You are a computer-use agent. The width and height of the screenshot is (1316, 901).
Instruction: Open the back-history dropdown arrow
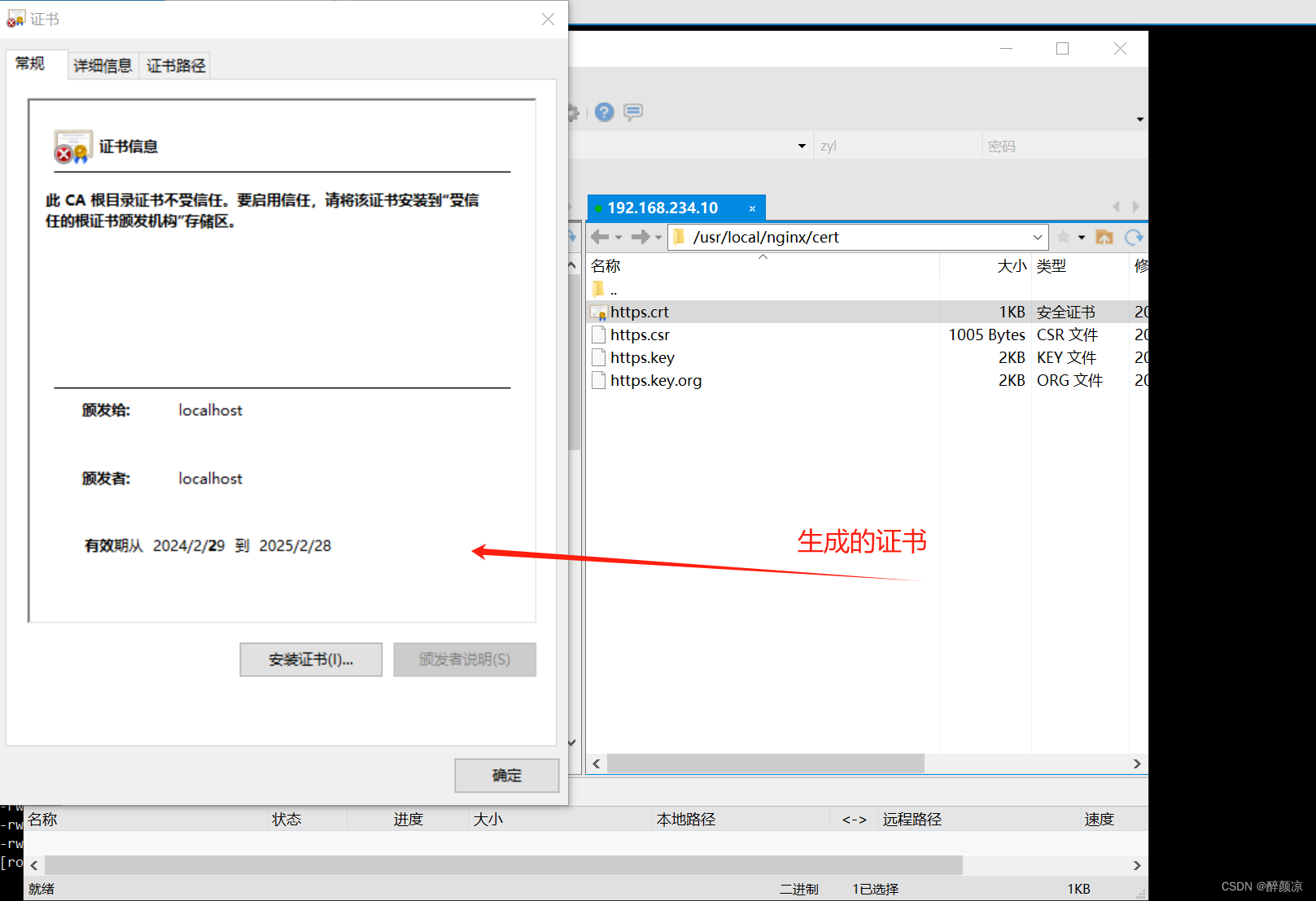coord(619,238)
